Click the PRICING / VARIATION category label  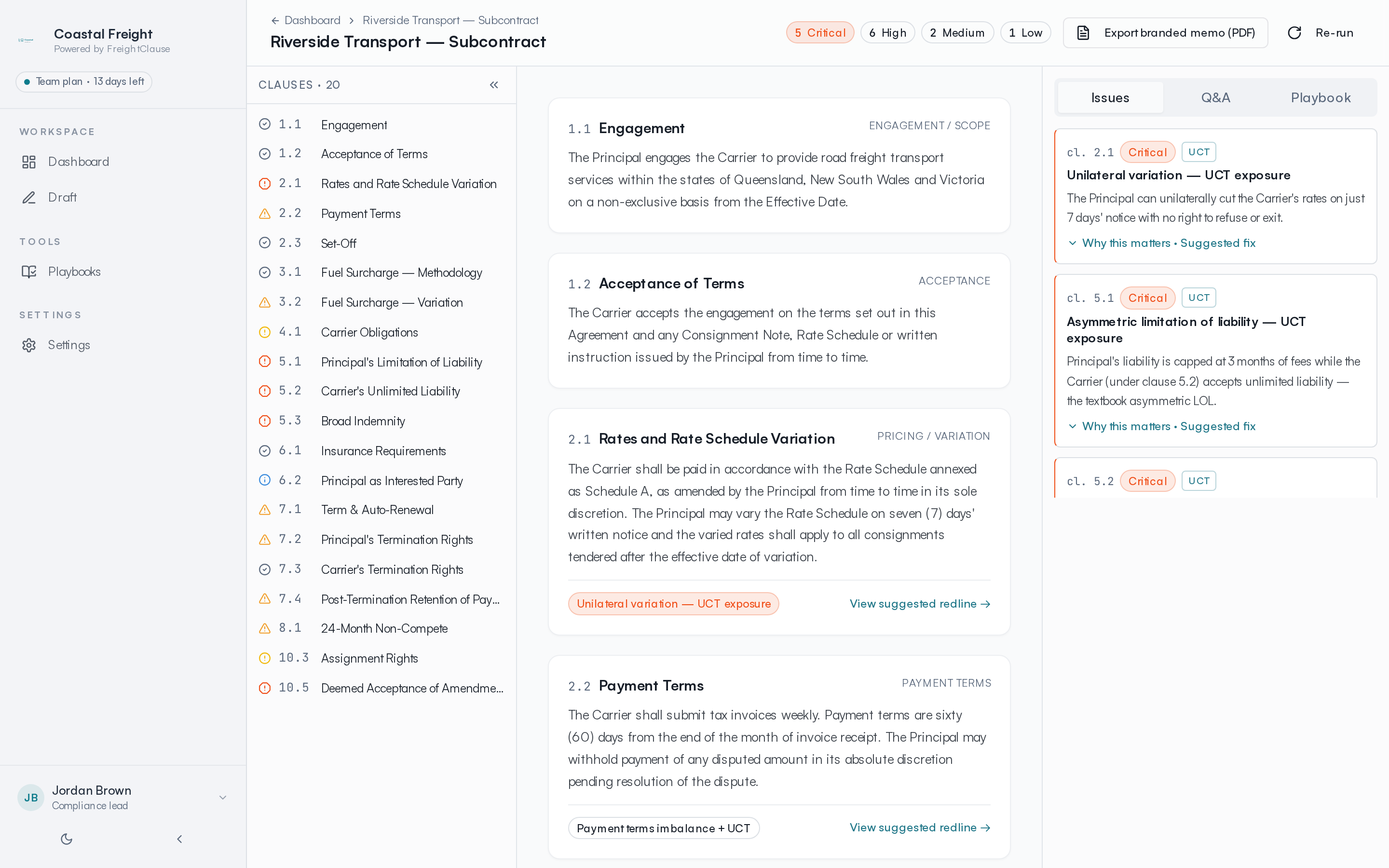pos(933,436)
